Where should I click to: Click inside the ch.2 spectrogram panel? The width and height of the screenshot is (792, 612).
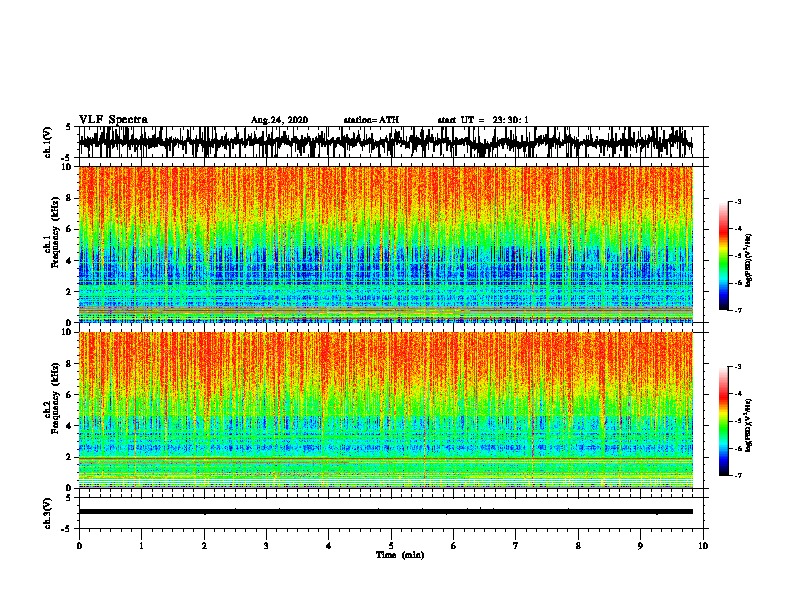click(385, 410)
